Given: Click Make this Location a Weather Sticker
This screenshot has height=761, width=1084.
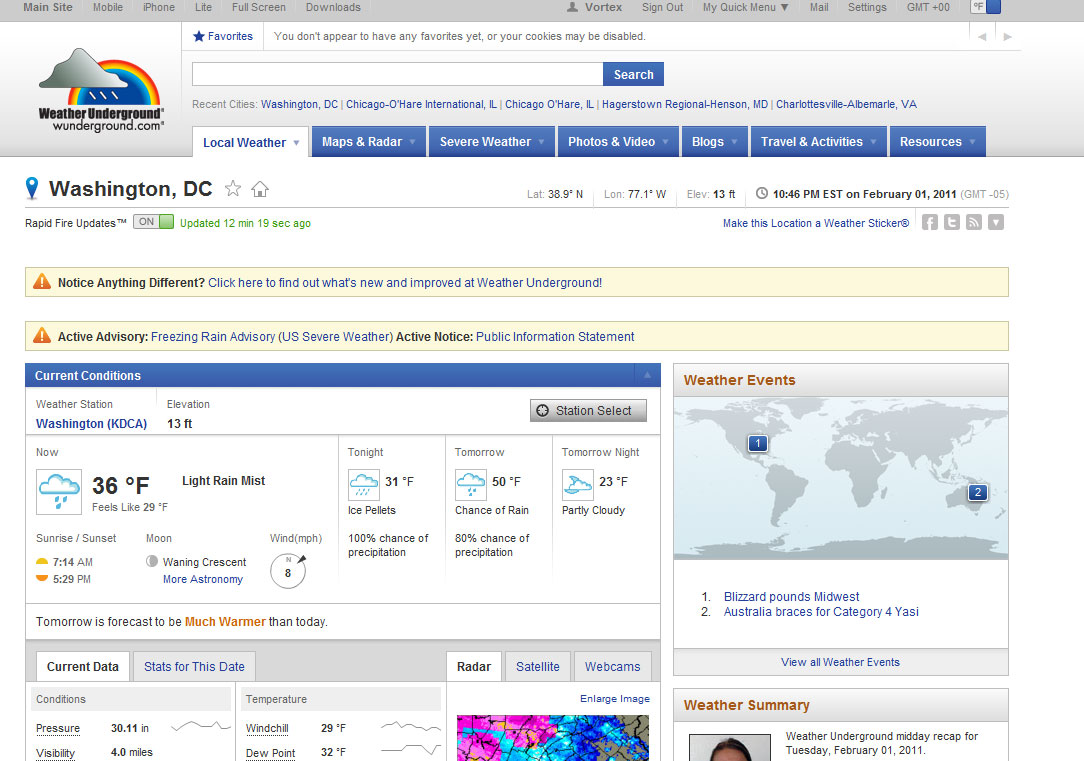Looking at the screenshot, I should point(816,223).
